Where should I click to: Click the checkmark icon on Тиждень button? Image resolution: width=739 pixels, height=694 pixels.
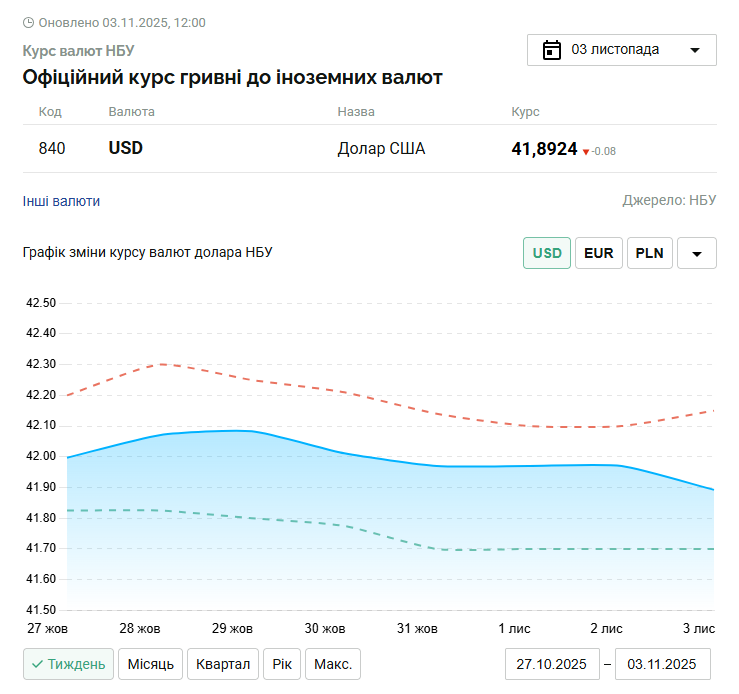(x=36, y=664)
